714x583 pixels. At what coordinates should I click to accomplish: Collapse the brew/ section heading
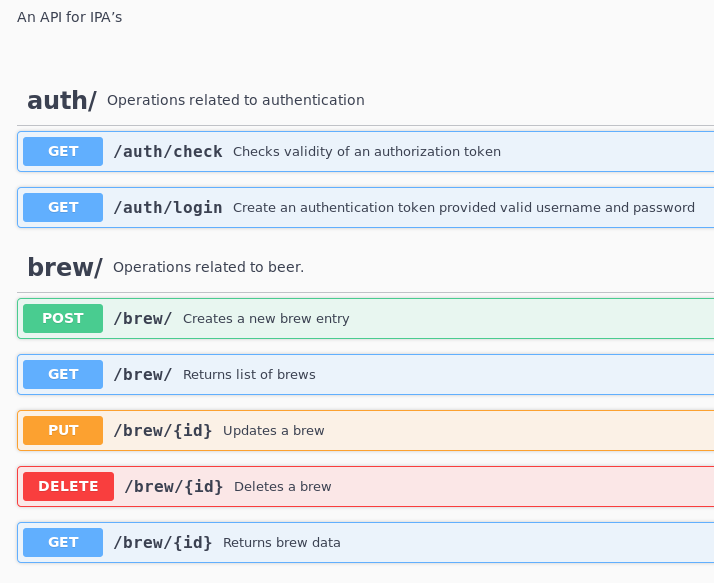[x=65, y=267]
